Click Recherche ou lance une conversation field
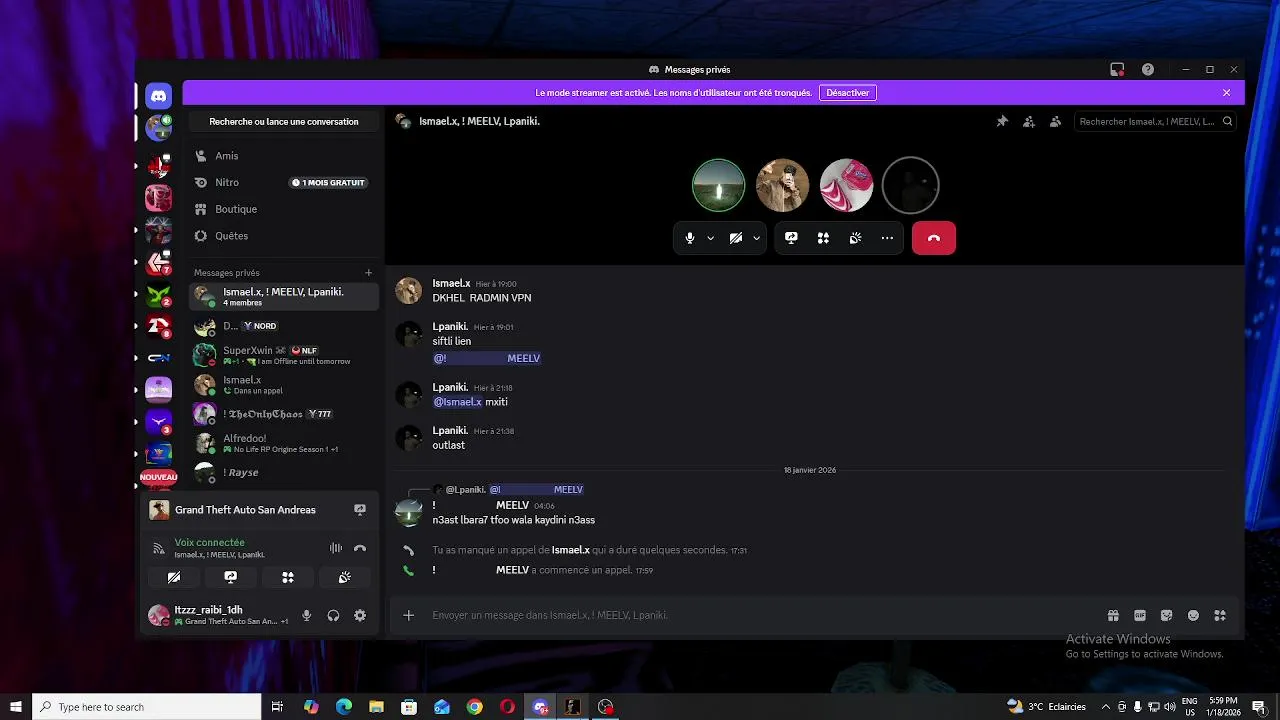 pos(284,122)
